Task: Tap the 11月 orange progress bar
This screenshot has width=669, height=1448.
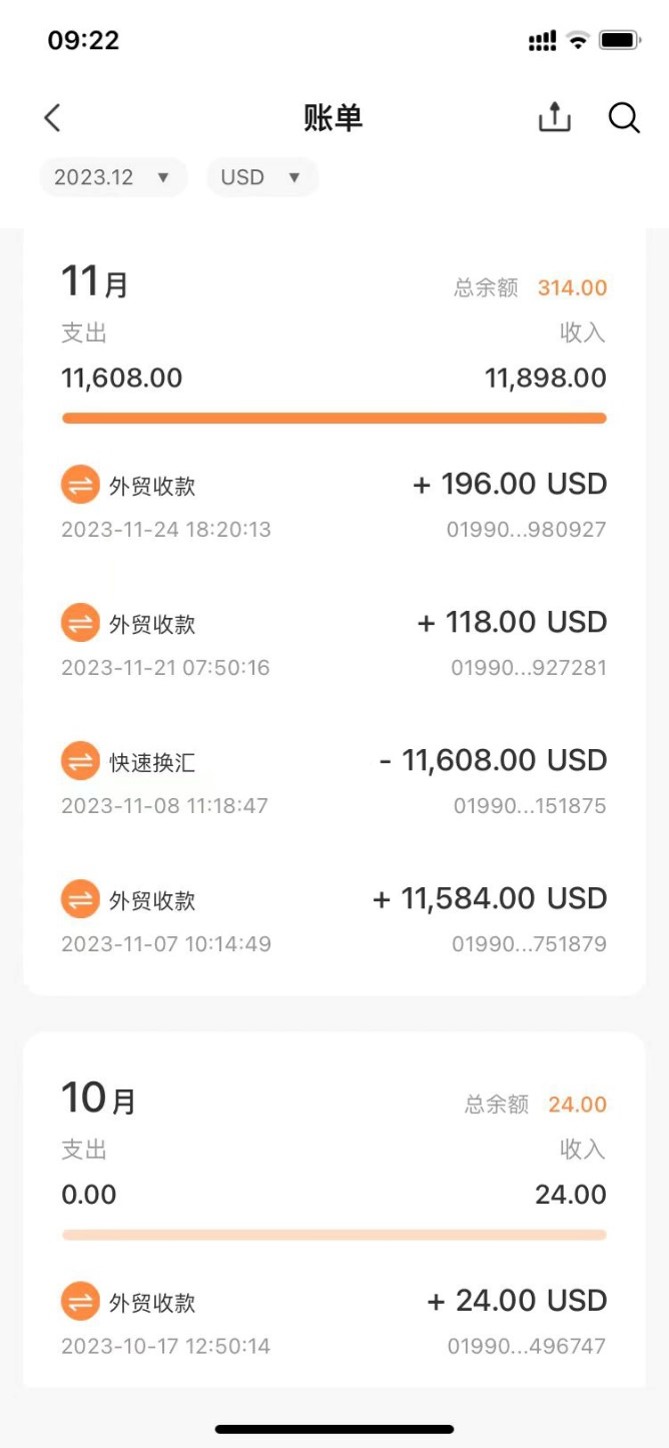Action: coord(334,418)
